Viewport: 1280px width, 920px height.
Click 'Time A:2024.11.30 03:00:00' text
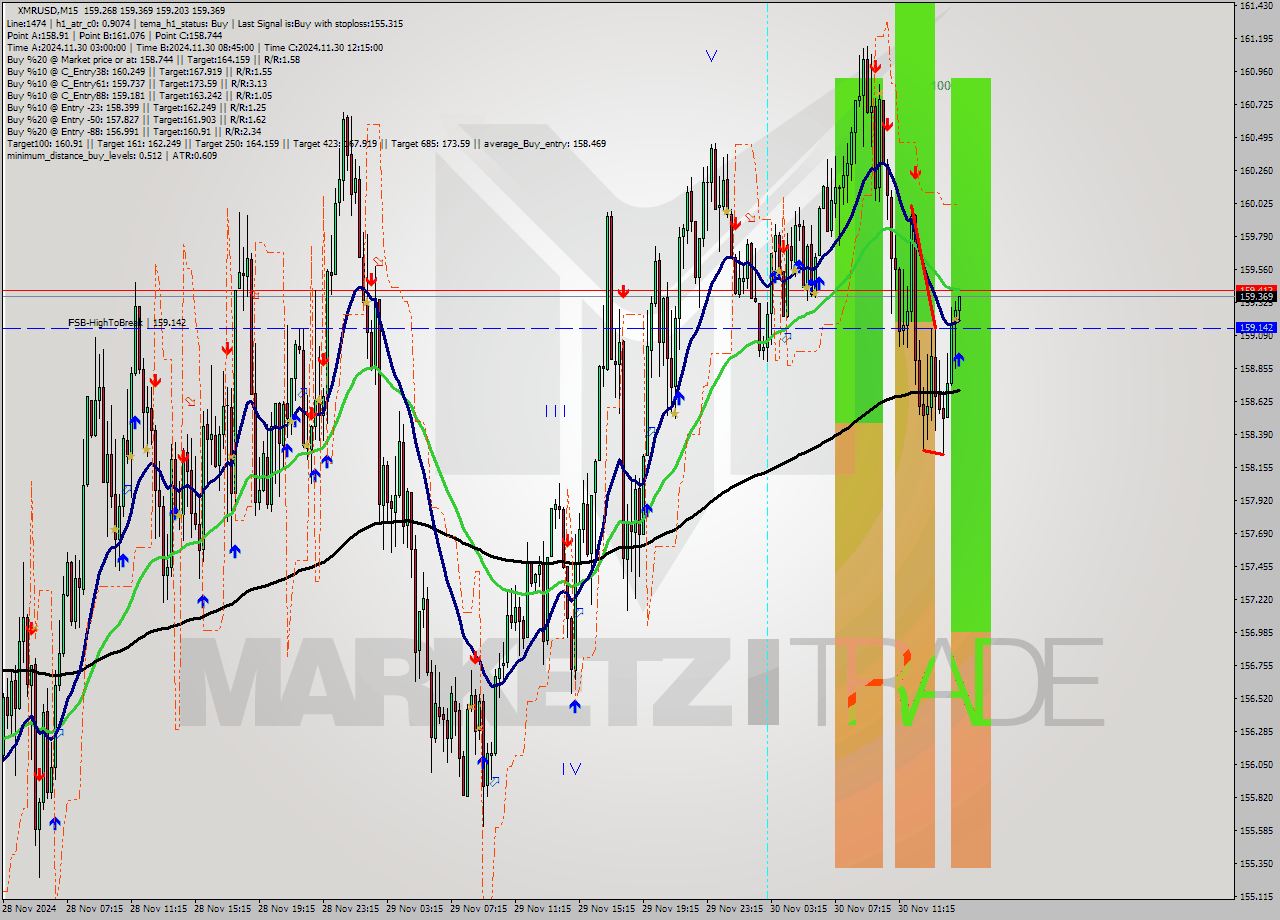tap(66, 47)
